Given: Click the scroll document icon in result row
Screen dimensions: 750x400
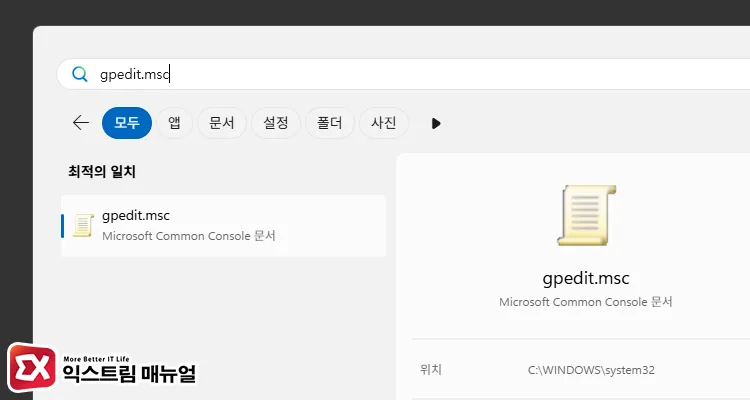Looking at the screenshot, I should 83,225.
